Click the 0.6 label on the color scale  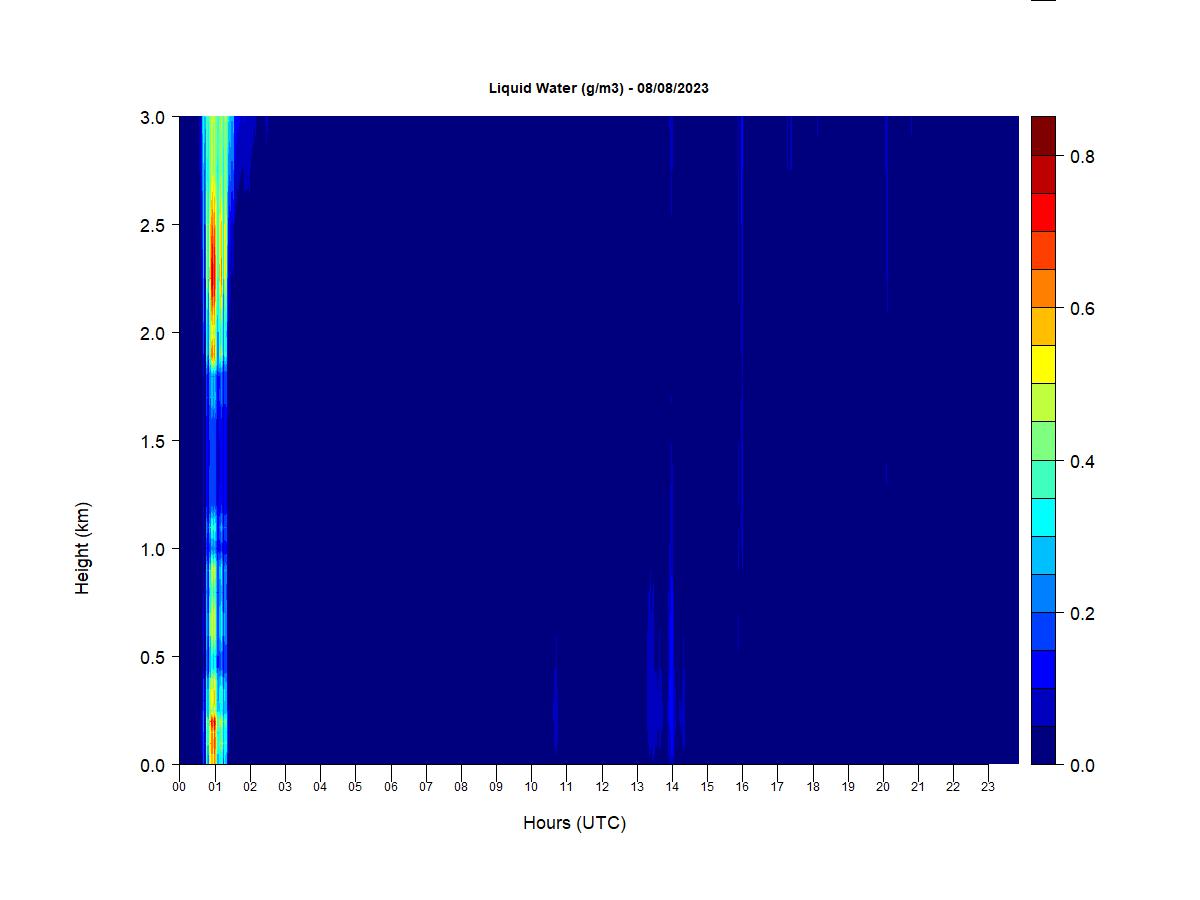1082,309
